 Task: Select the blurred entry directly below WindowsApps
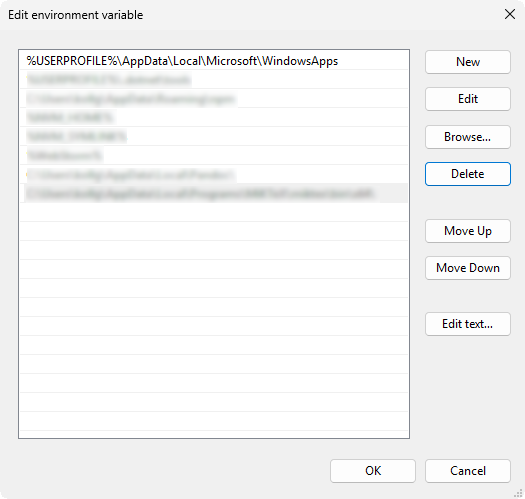click(x=214, y=80)
